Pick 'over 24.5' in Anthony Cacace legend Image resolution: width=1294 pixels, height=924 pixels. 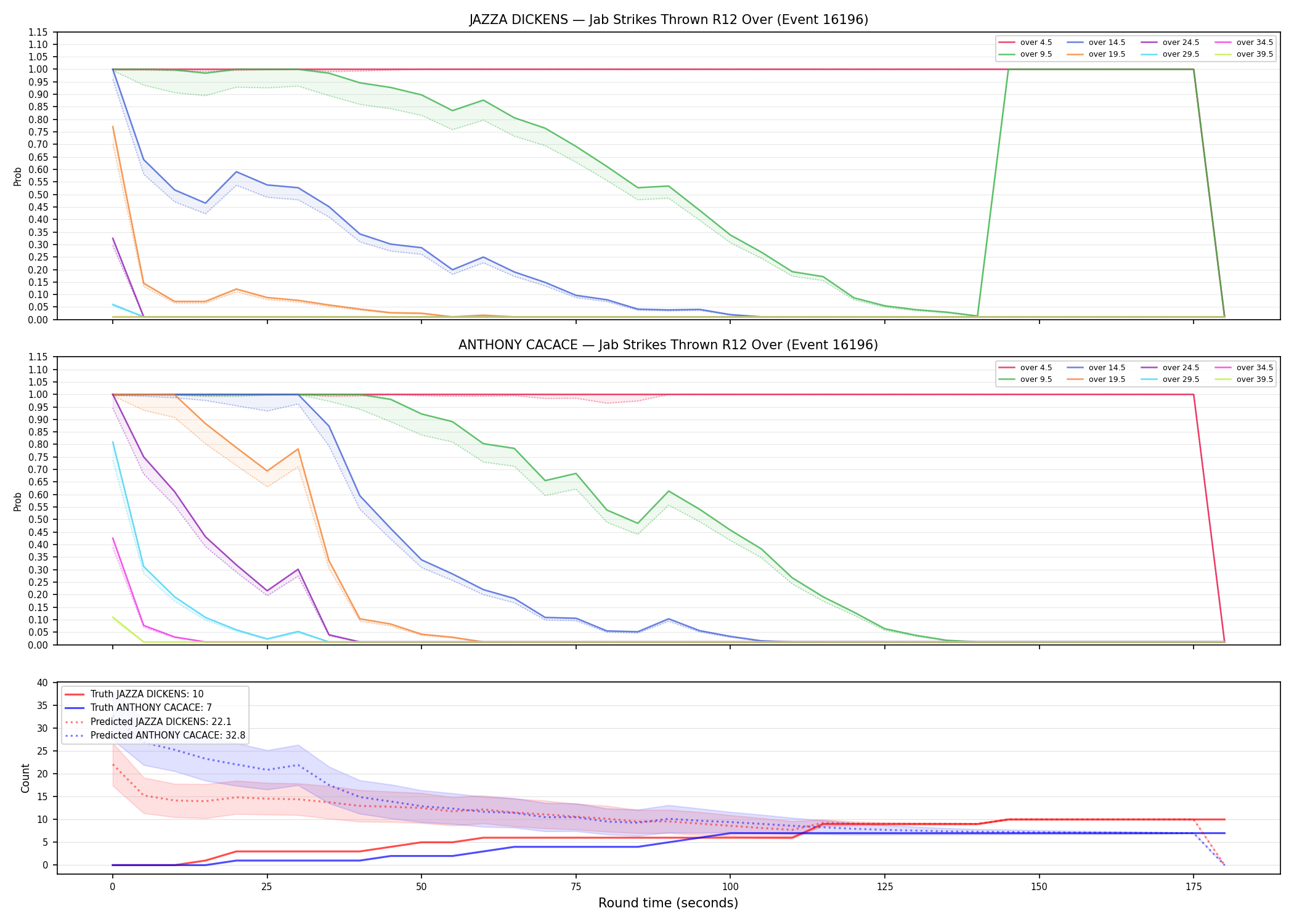coord(1170,368)
